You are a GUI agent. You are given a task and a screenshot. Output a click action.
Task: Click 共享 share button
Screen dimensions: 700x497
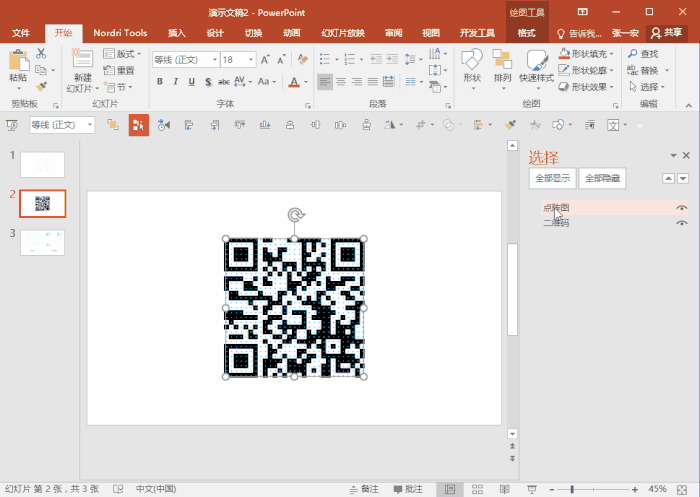[x=667, y=33]
